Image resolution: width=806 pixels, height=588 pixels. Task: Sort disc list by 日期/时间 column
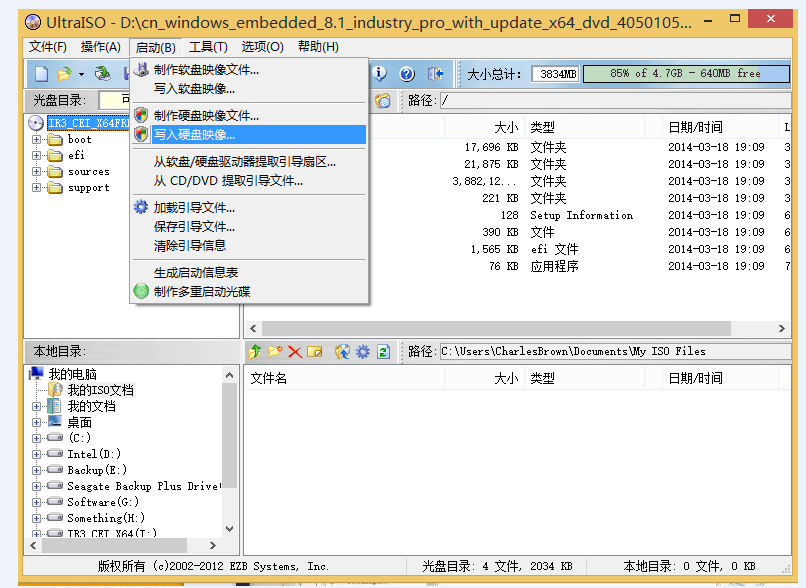point(720,127)
